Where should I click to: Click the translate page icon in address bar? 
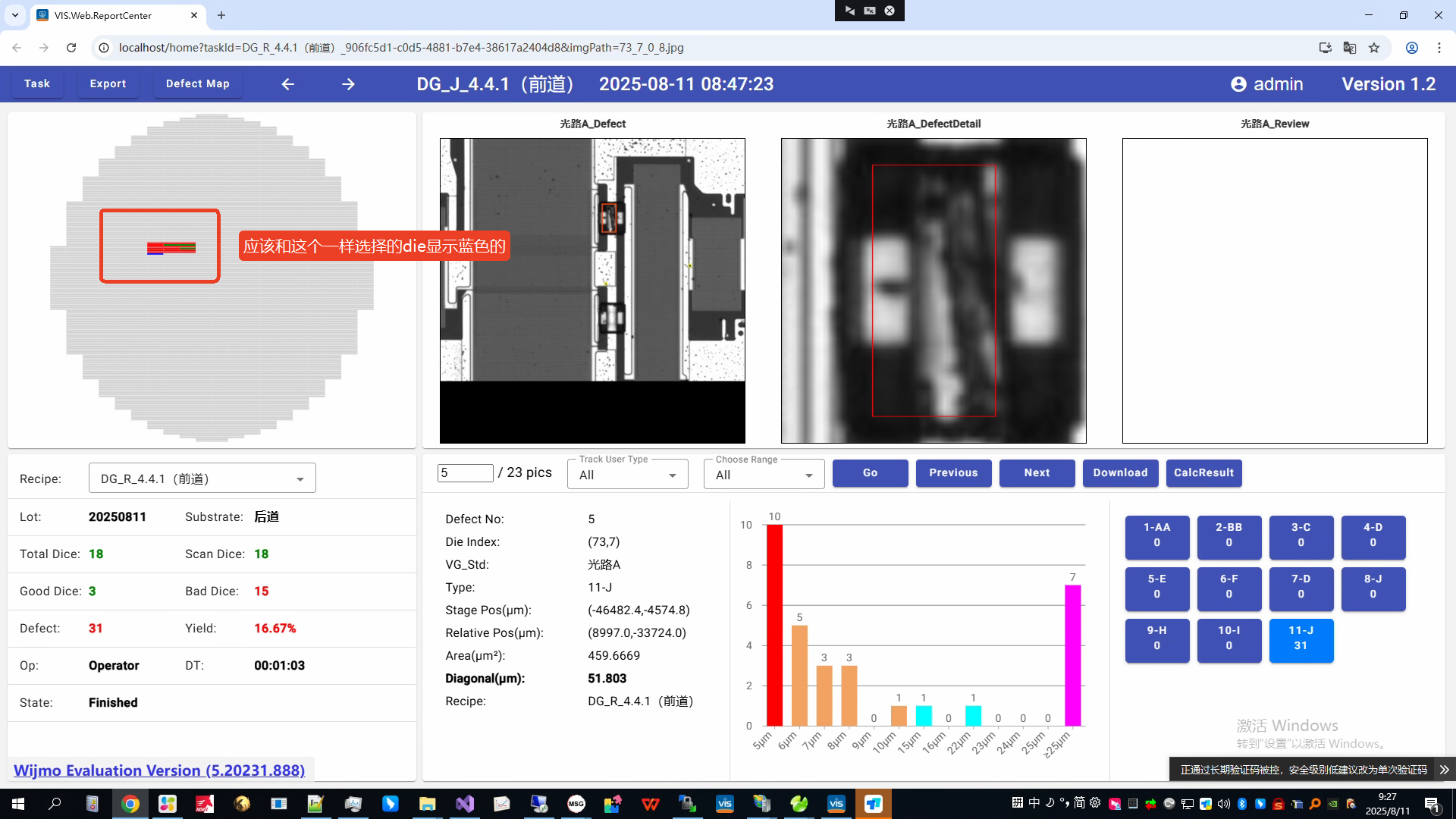click(x=1350, y=48)
